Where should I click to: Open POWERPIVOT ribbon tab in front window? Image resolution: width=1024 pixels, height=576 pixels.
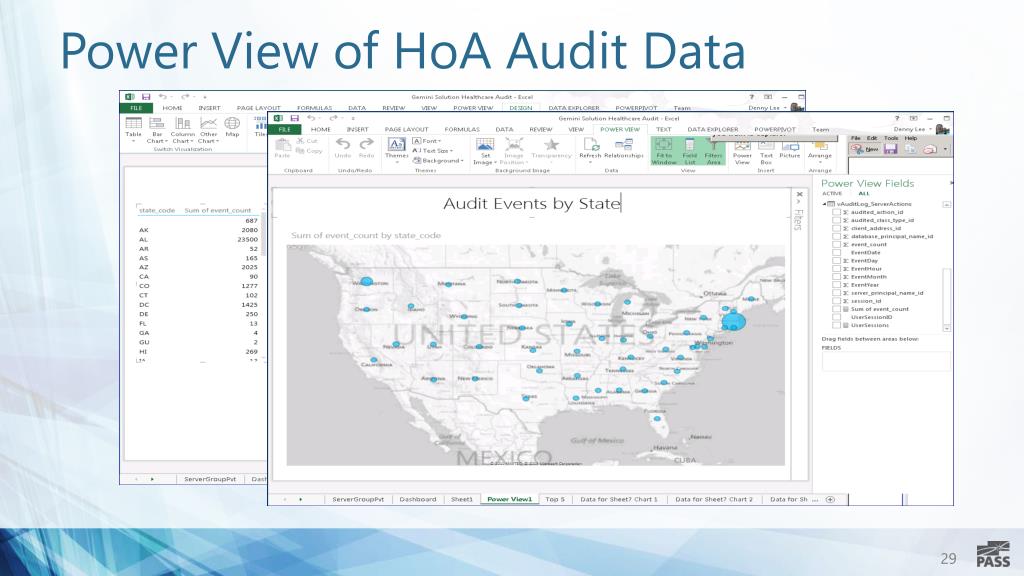pos(775,129)
